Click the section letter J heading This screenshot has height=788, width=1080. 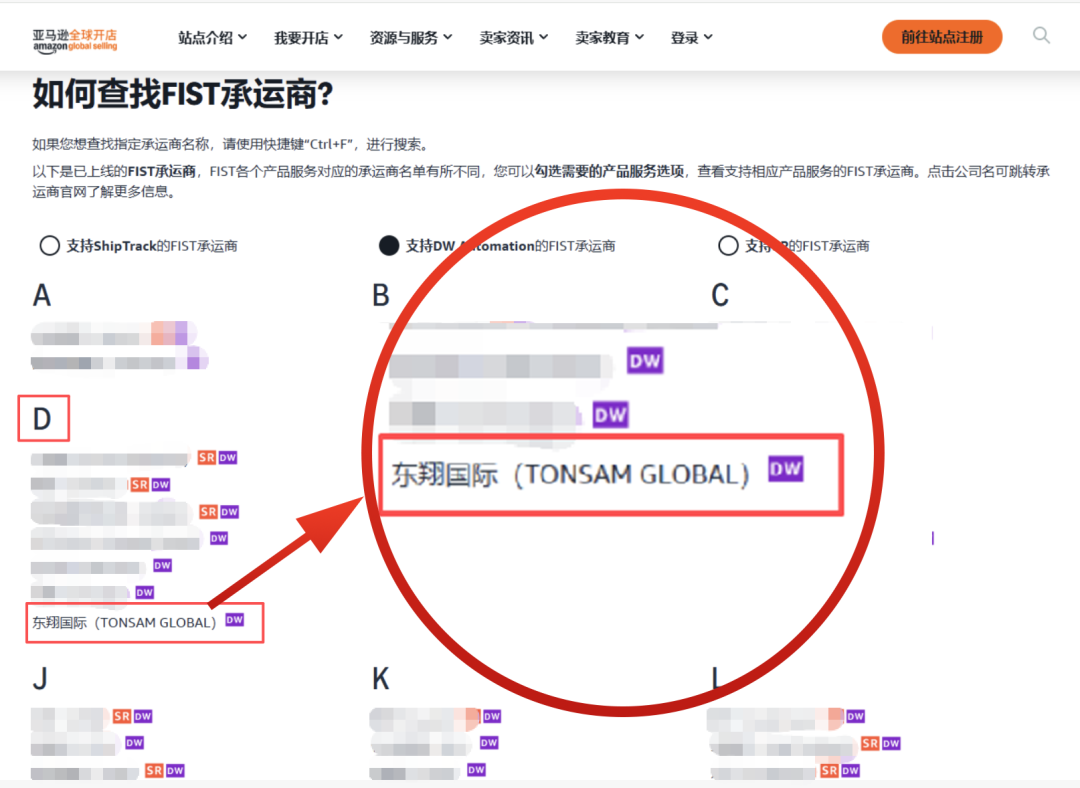pyautogui.click(x=40, y=679)
